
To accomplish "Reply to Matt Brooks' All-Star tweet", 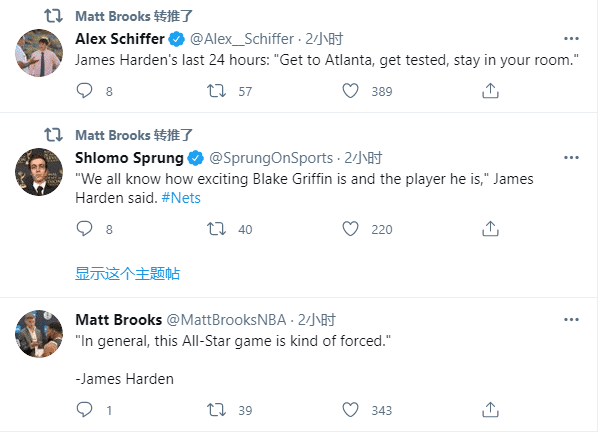I will coord(84,410).
